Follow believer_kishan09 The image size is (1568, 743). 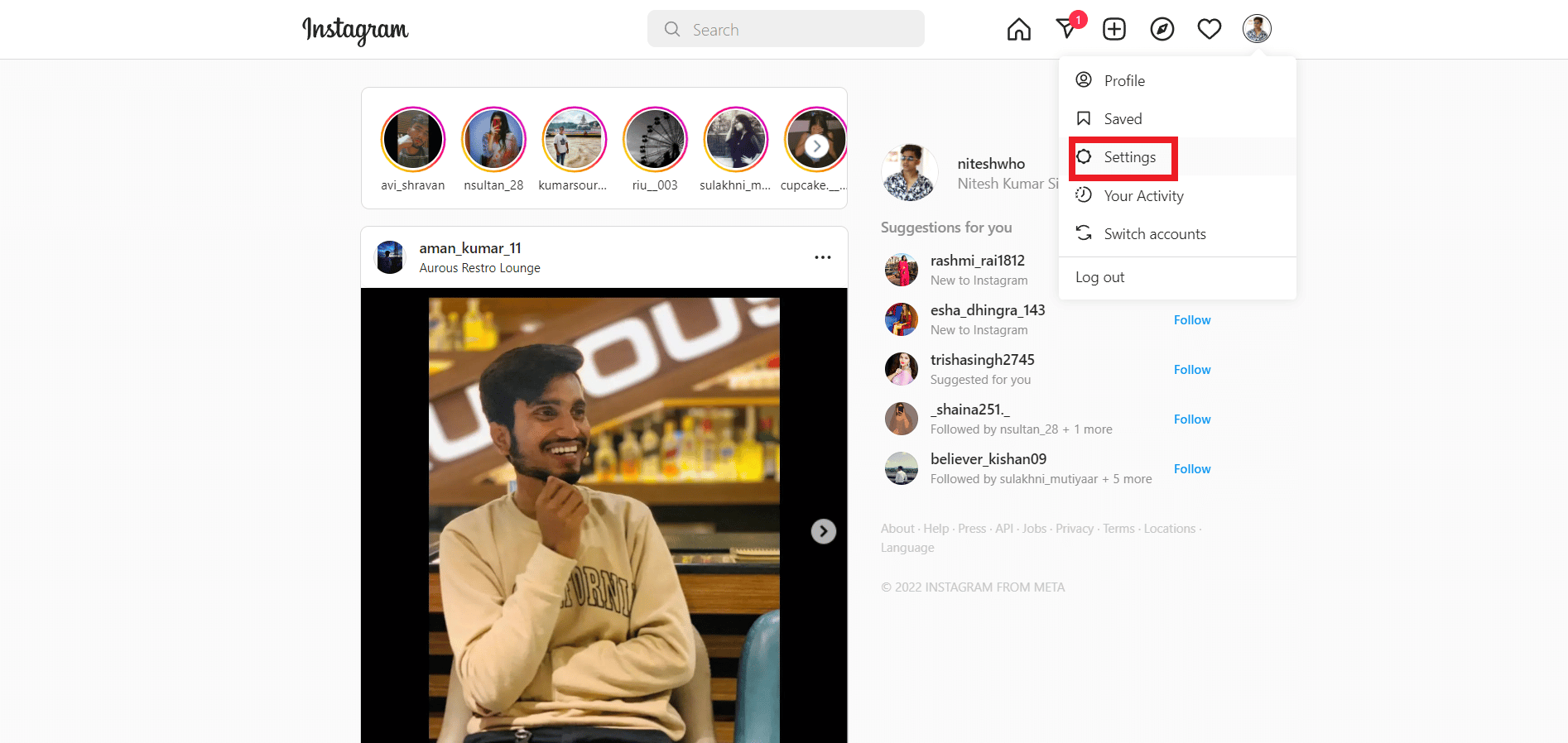tap(1192, 469)
